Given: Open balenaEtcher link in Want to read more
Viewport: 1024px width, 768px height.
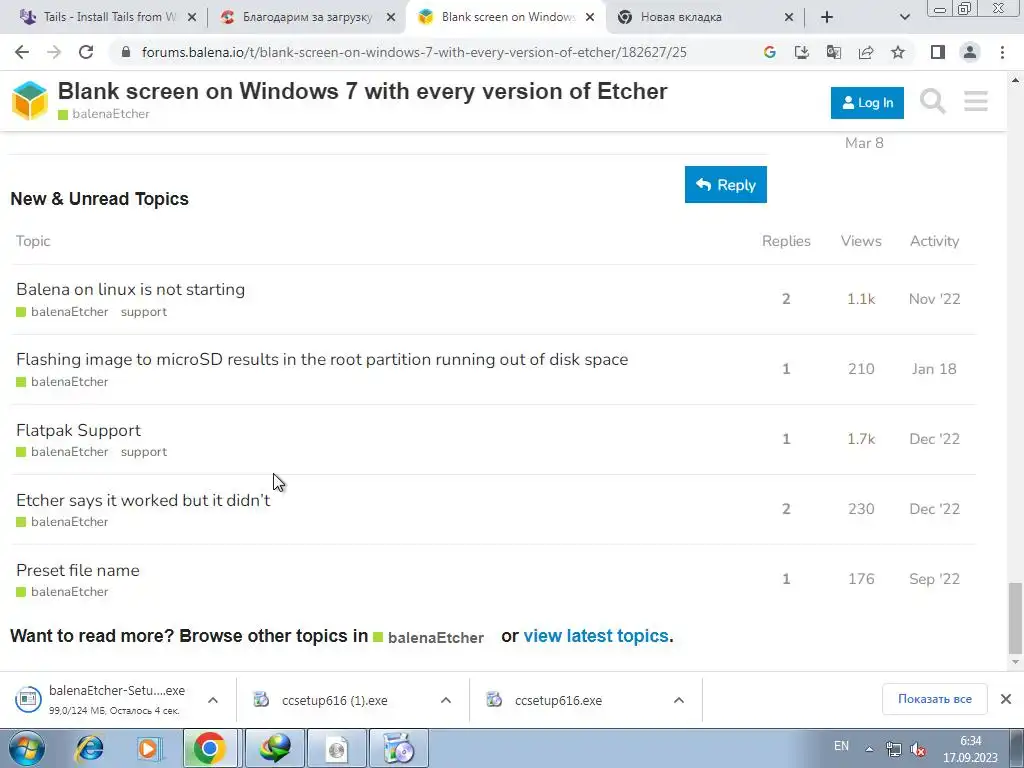Looking at the screenshot, I should pos(428,637).
